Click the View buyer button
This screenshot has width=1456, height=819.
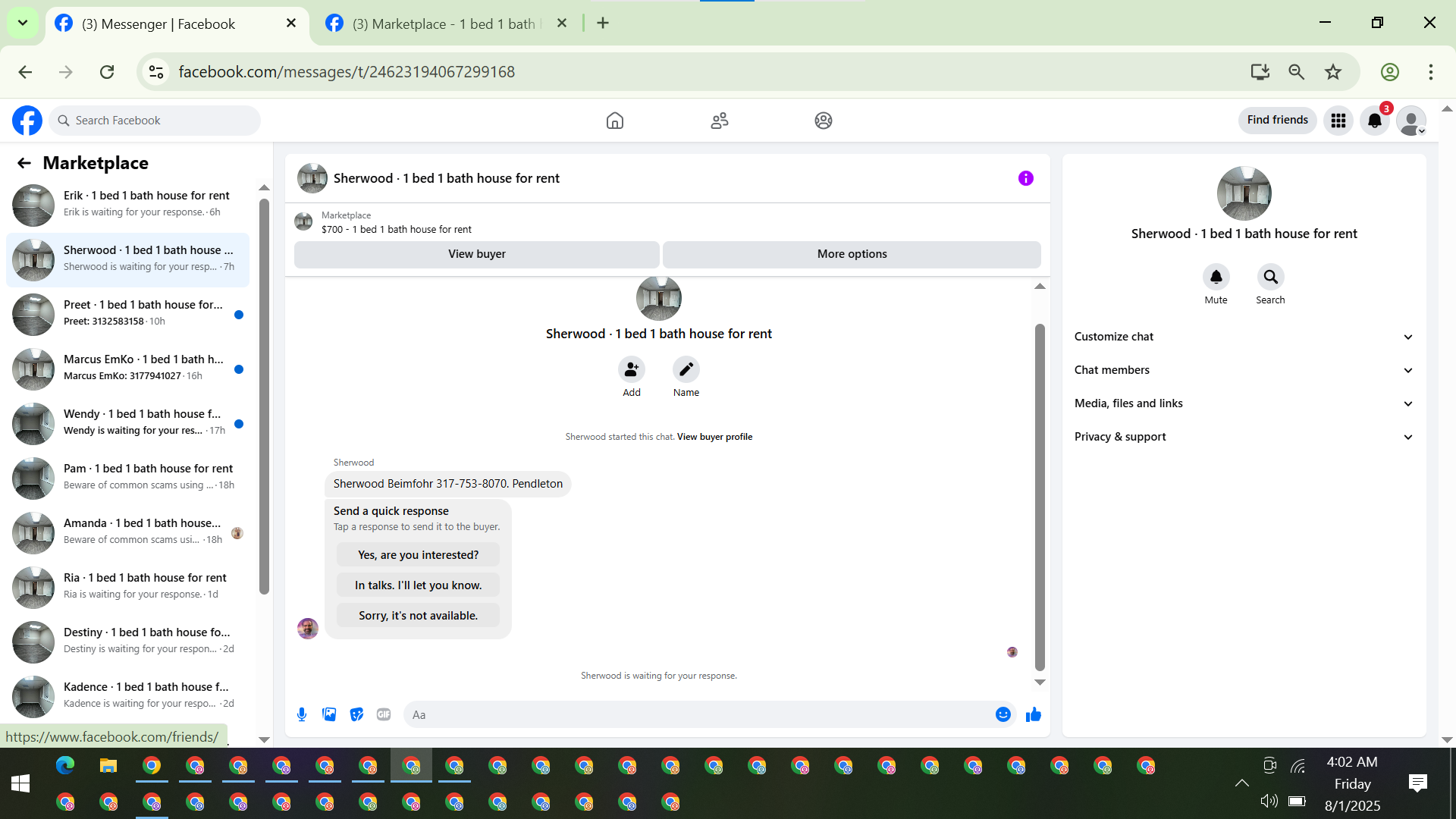coord(476,254)
